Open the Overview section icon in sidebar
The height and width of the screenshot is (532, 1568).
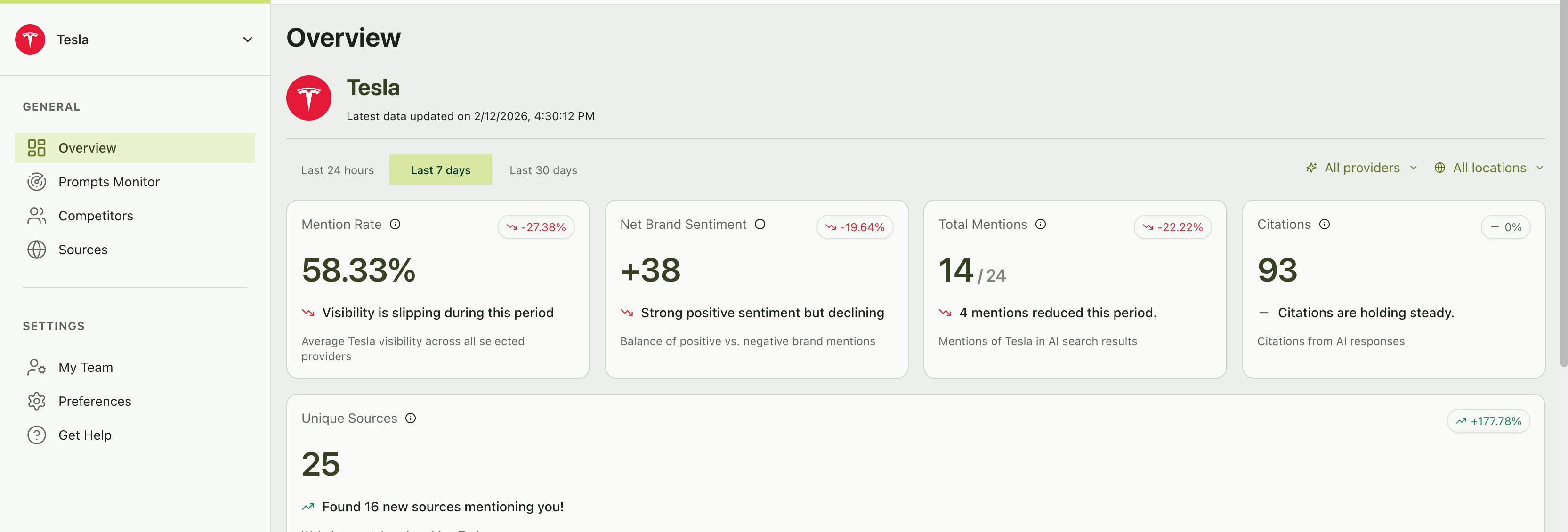[x=37, y=147]
